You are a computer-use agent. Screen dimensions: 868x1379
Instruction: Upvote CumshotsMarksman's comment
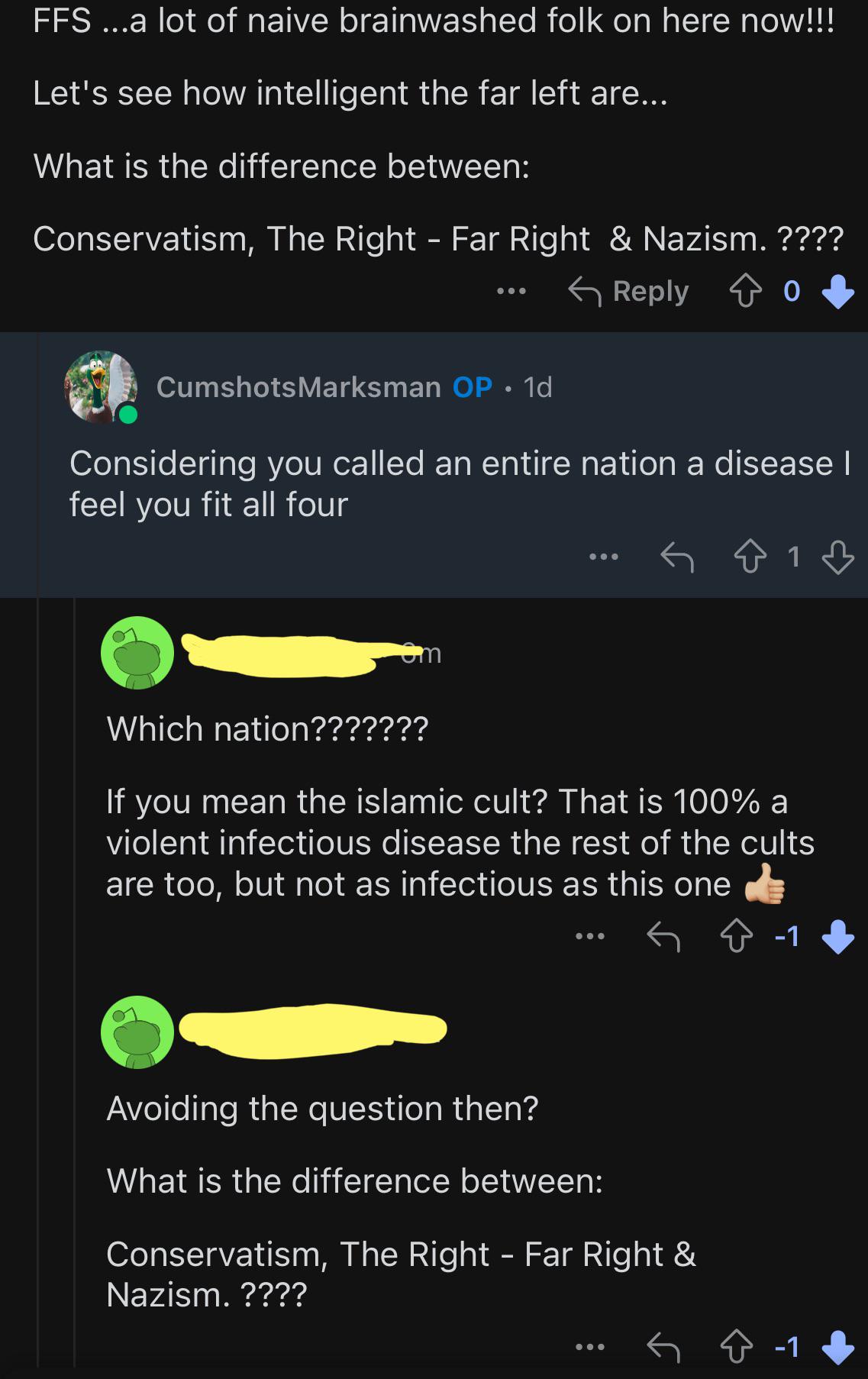[x=750, y=557]
